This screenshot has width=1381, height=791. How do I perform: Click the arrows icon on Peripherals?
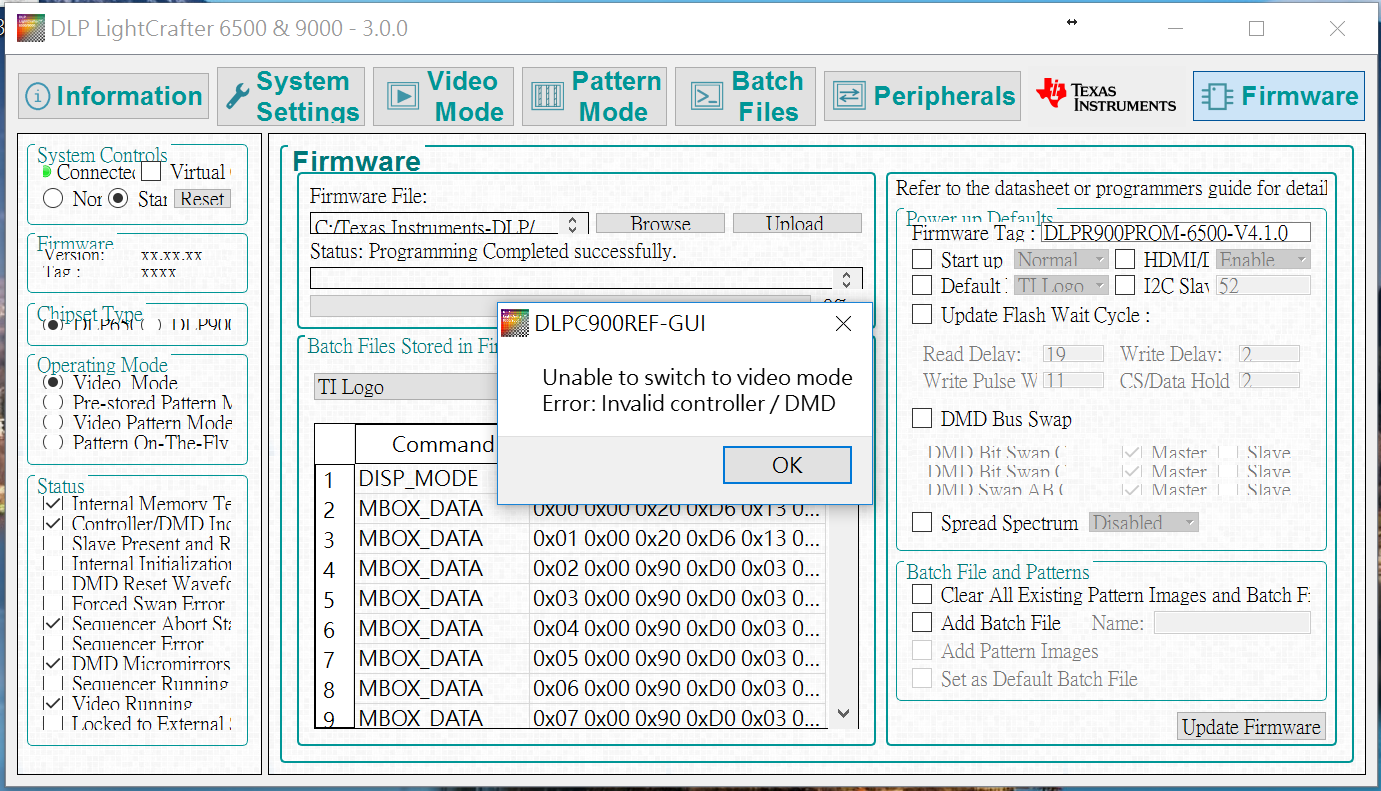tap(849, 96)
